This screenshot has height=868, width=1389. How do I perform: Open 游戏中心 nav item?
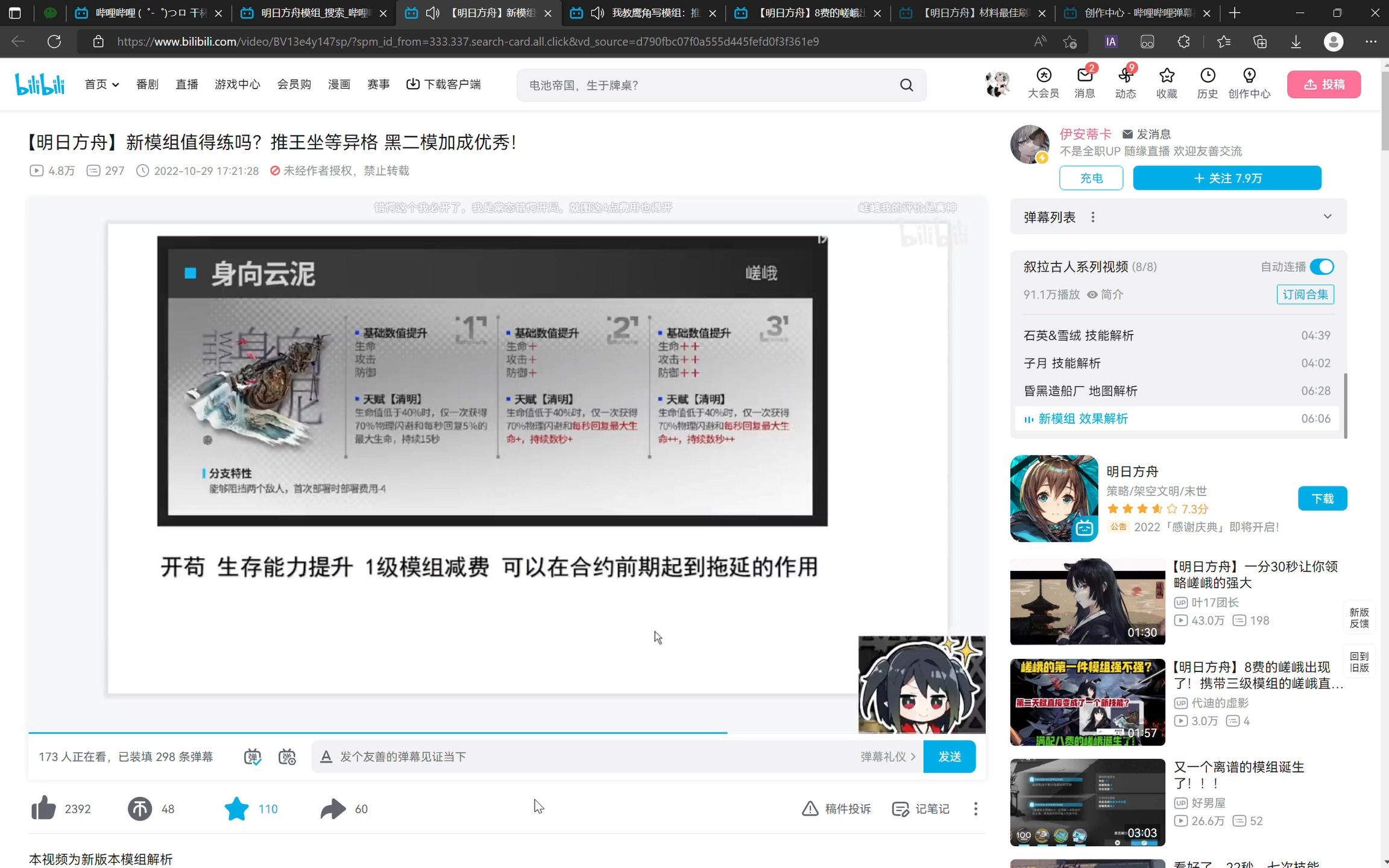pos(238,84)
